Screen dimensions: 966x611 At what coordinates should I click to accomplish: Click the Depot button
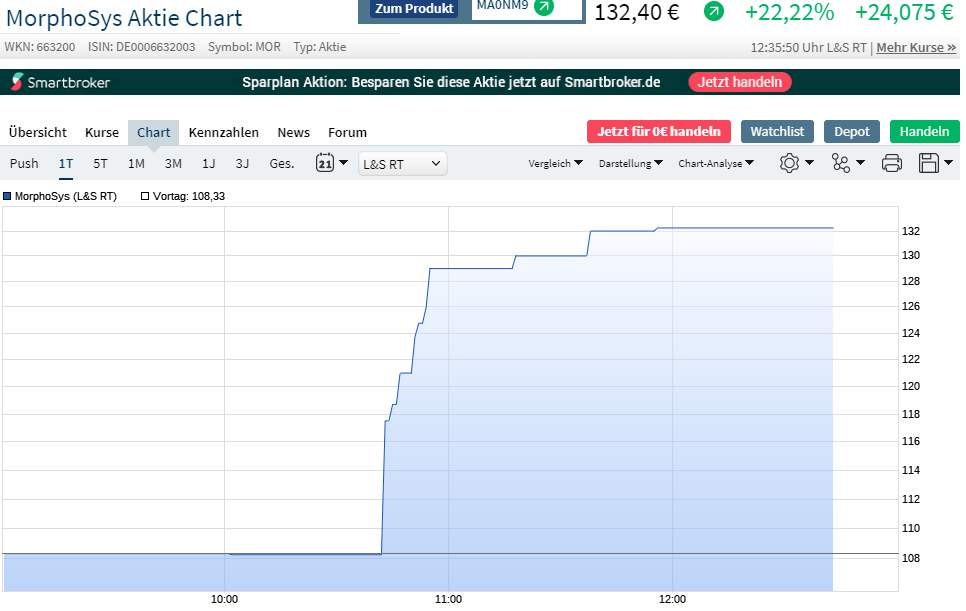click(x=851, y=131)
